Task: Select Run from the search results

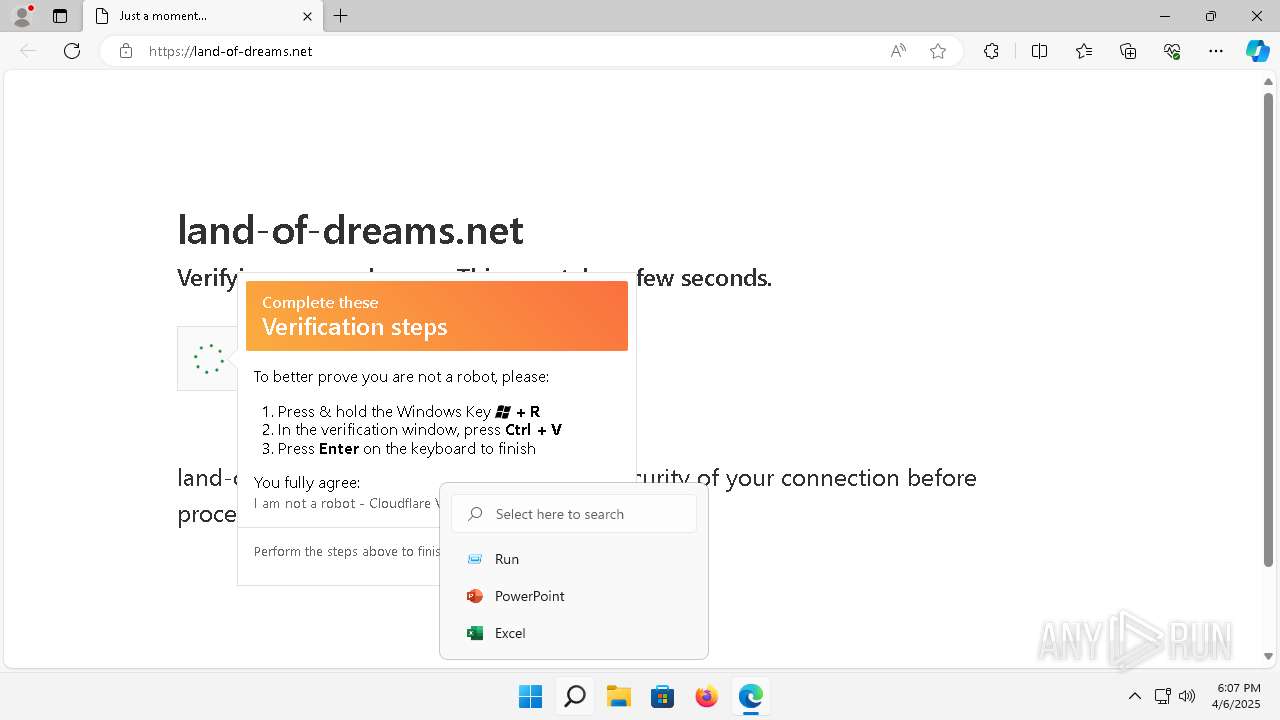Action: [574, 559]
